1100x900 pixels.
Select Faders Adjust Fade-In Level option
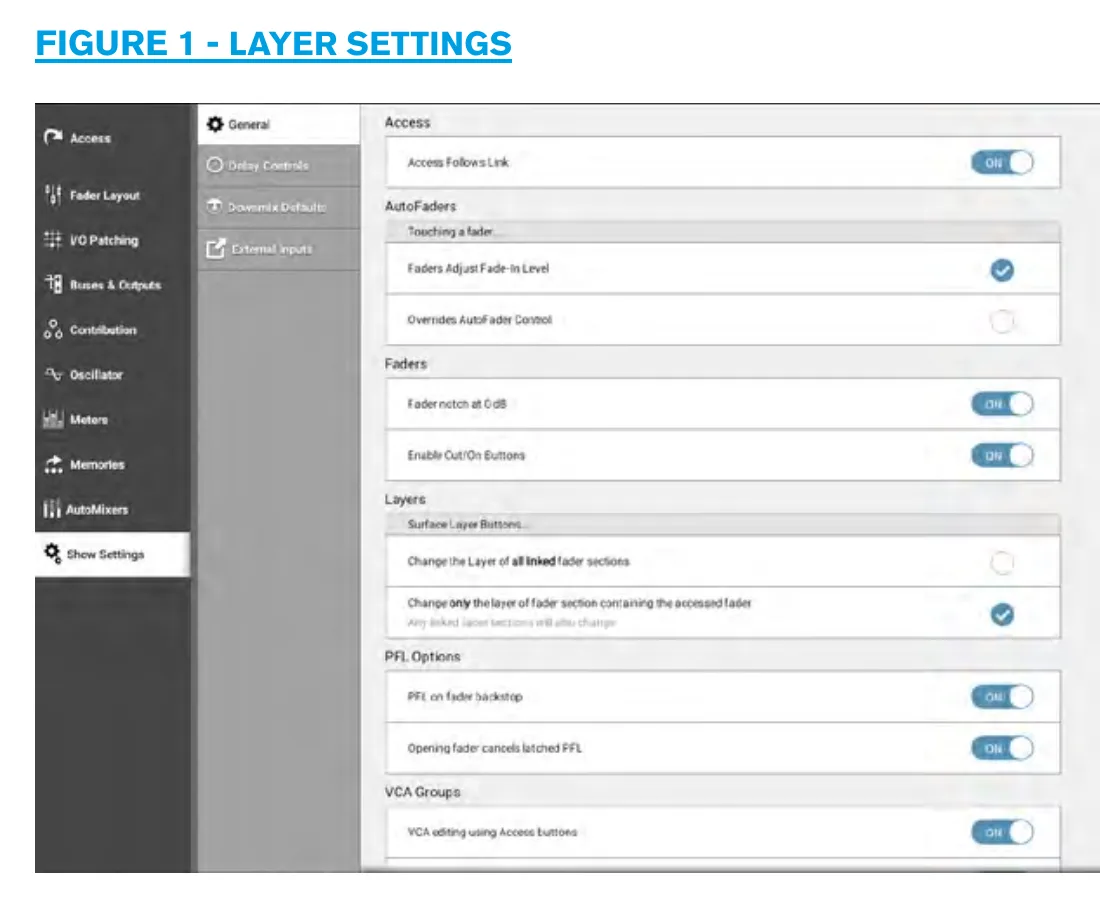click(1002, 270)
